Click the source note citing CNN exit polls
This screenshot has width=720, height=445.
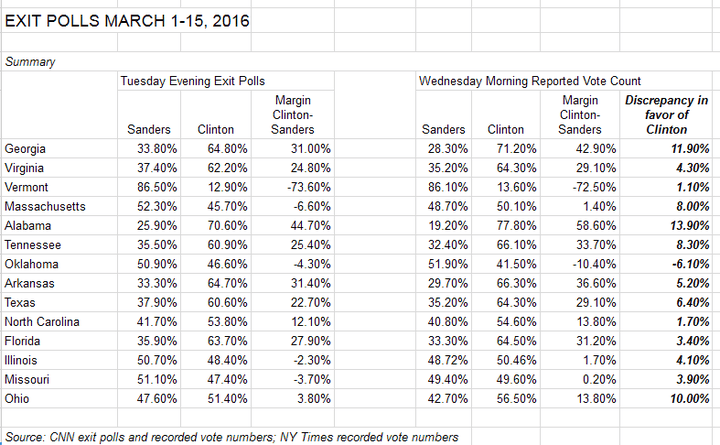click(232, 437)
